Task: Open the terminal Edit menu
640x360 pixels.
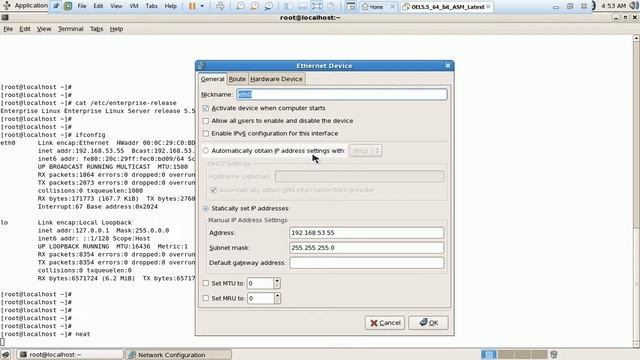Action: 25,29
